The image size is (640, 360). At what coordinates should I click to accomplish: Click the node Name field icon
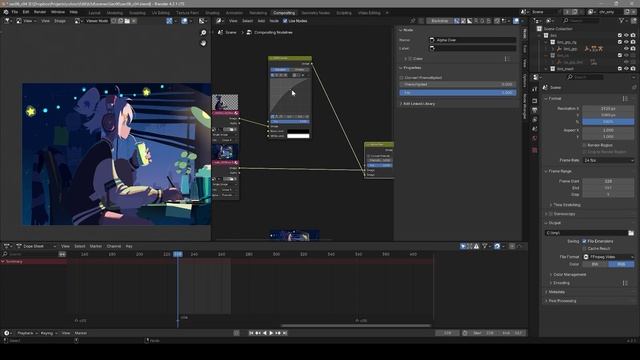(432, 40)
